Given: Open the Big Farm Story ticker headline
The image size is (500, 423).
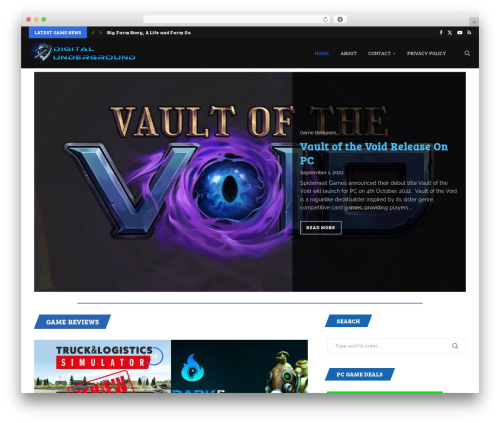Looking at the screenshot, I should 149,33.
